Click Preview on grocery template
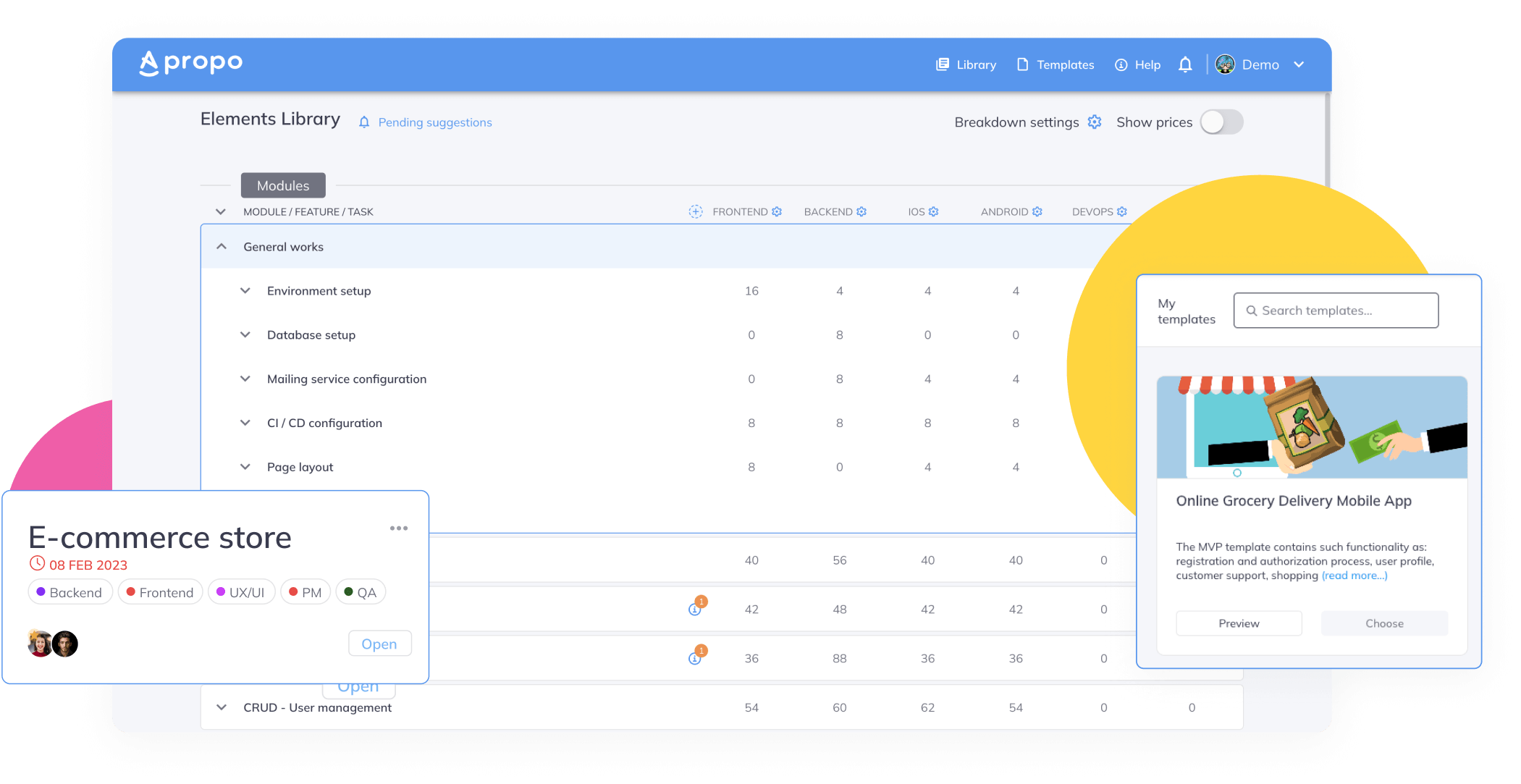This screenshot has width=1521, height=784. [x=1239, y=623]
